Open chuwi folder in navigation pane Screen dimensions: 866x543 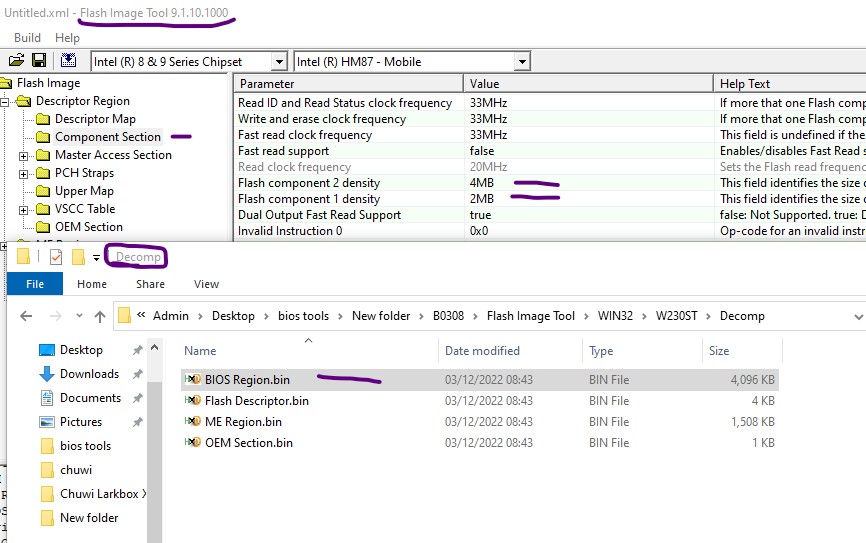click(x=76, y=470)
